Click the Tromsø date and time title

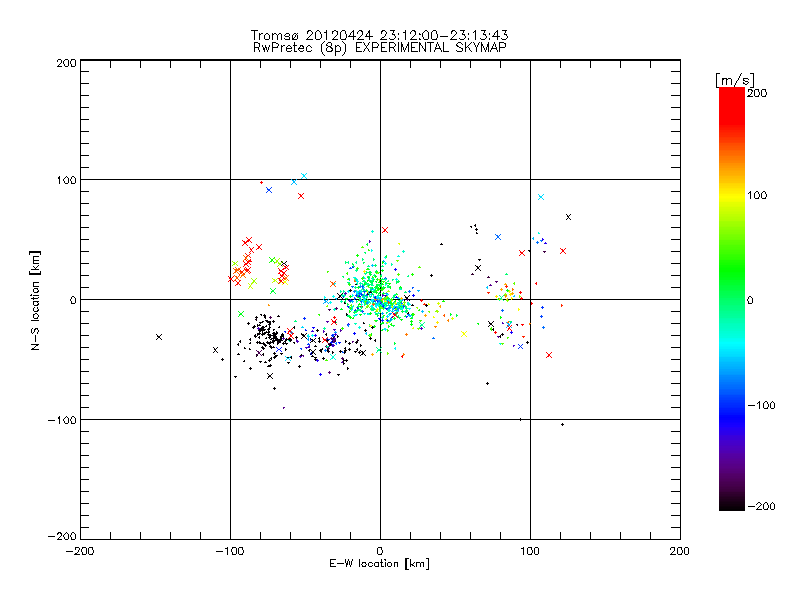pos(380,35)
